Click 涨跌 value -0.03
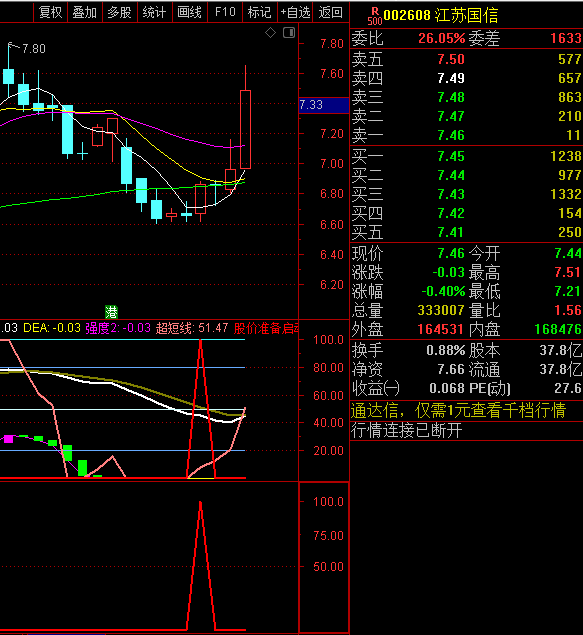This screenshot has width=583, height=635. coord(448,273)
